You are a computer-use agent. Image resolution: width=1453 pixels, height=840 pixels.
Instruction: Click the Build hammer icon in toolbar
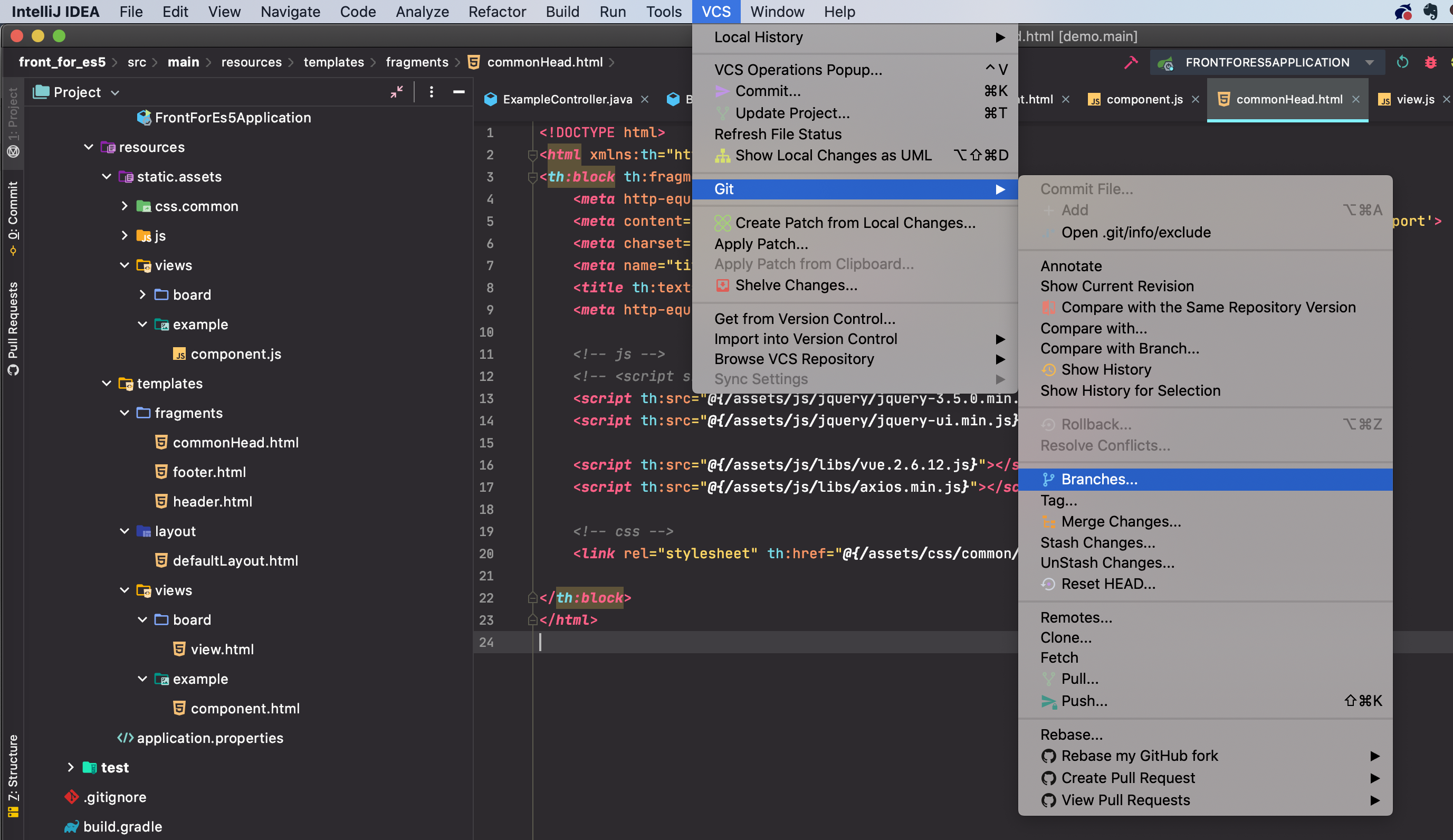point(1131,62)
